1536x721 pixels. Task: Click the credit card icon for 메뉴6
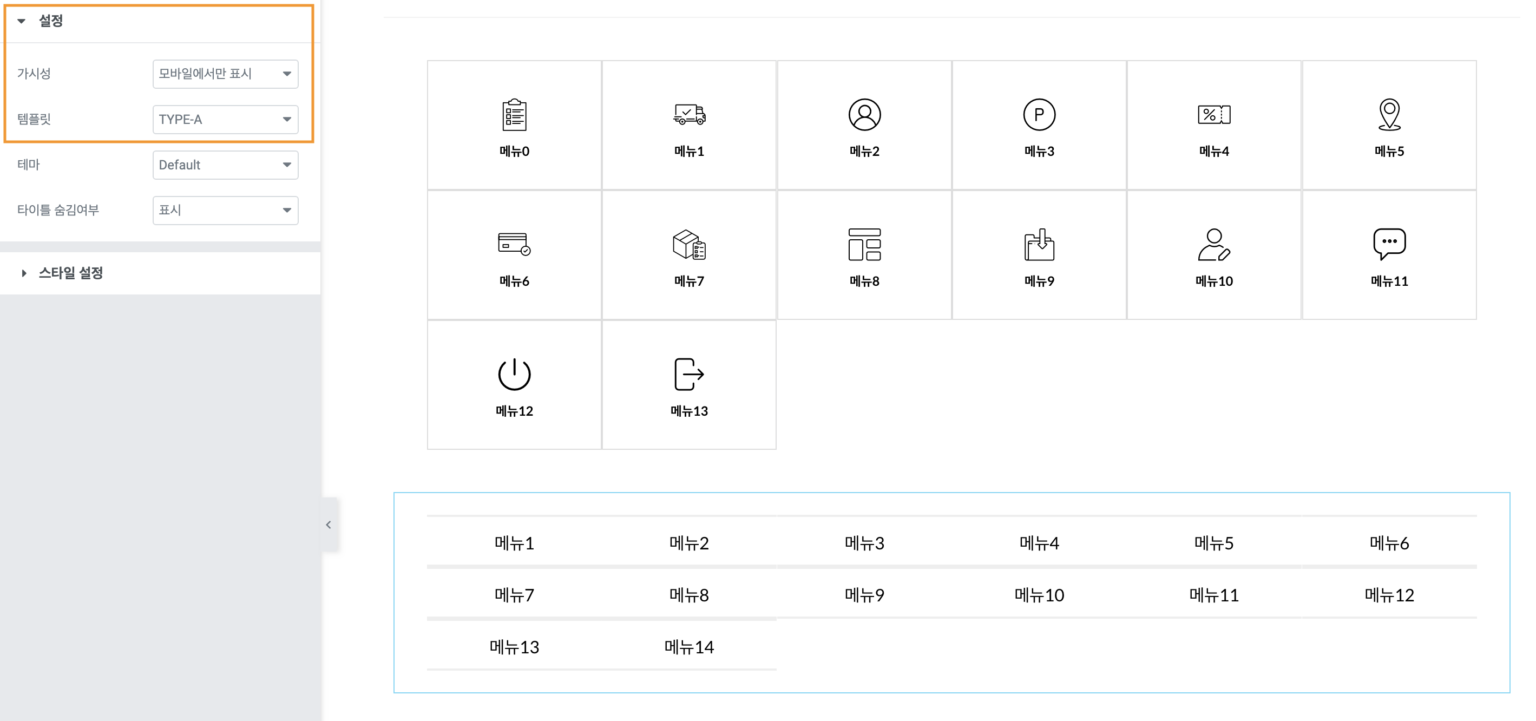[x=514, y=244]
